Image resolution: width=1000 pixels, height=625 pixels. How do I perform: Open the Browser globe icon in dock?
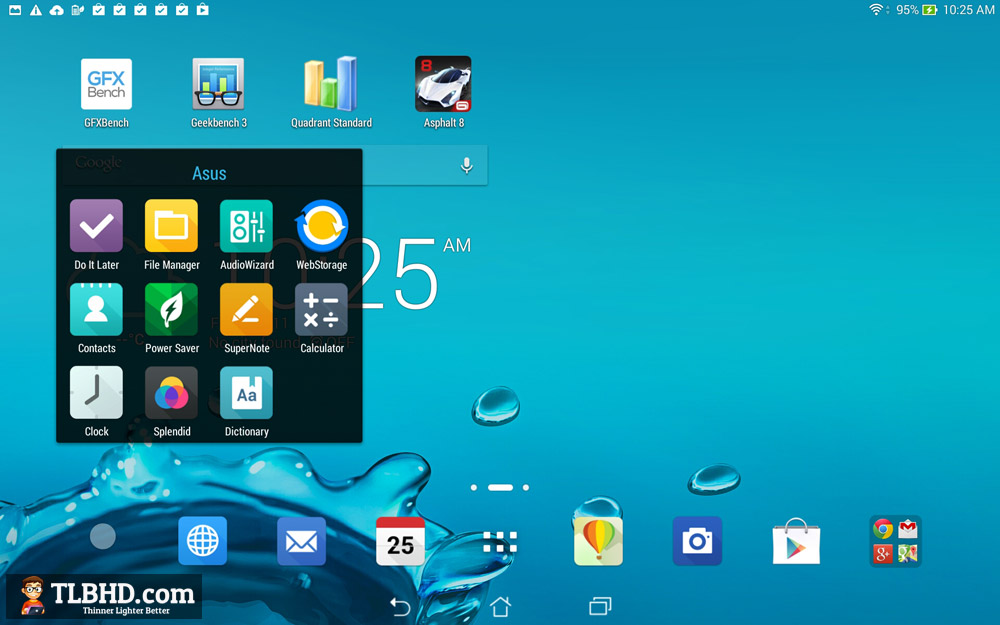203,541
